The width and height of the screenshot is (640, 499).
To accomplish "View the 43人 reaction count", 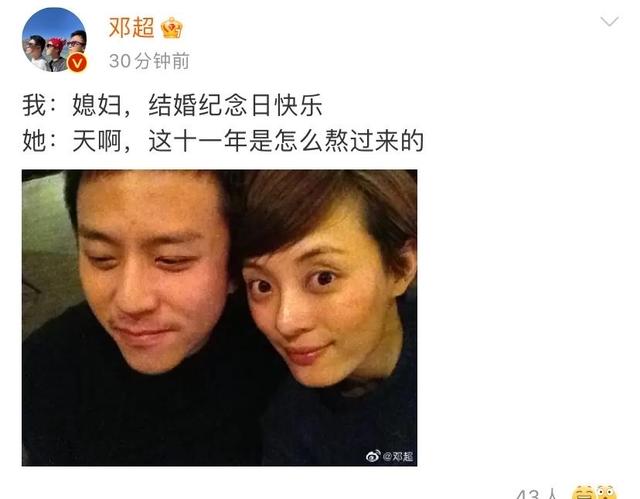I will 537,494.
